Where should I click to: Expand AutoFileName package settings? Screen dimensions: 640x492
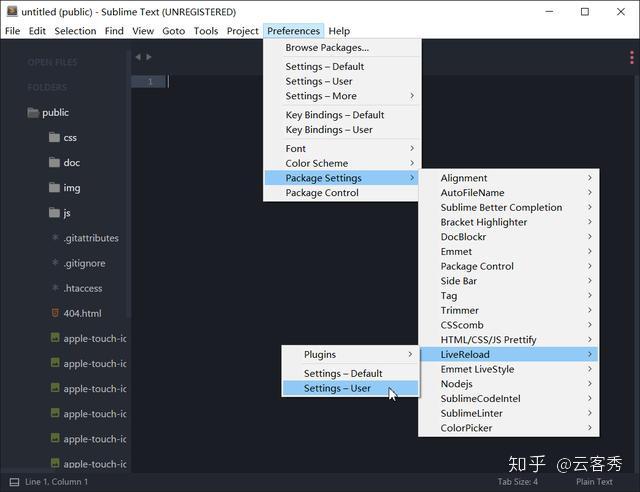click(509, 193)
